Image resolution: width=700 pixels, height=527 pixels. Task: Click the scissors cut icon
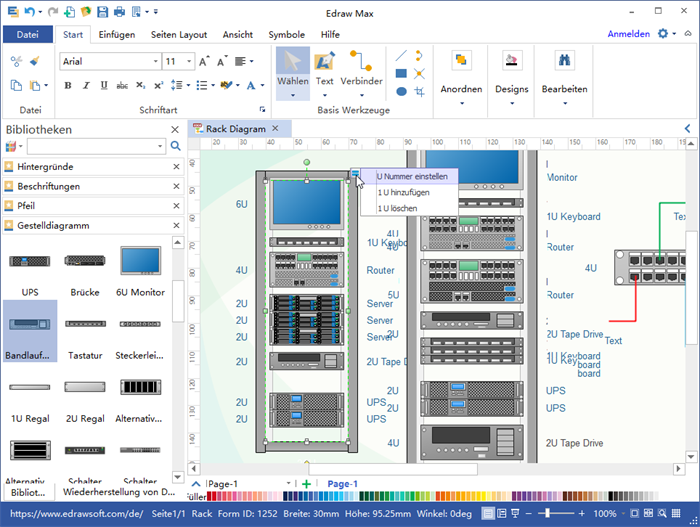(x=16, y=61)
